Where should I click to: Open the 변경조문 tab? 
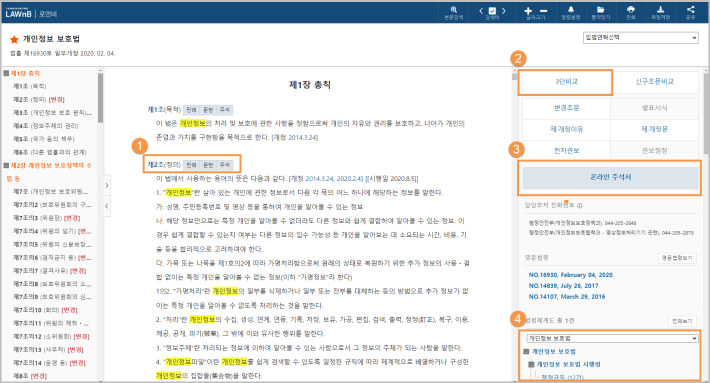click(x=566, y=108)
